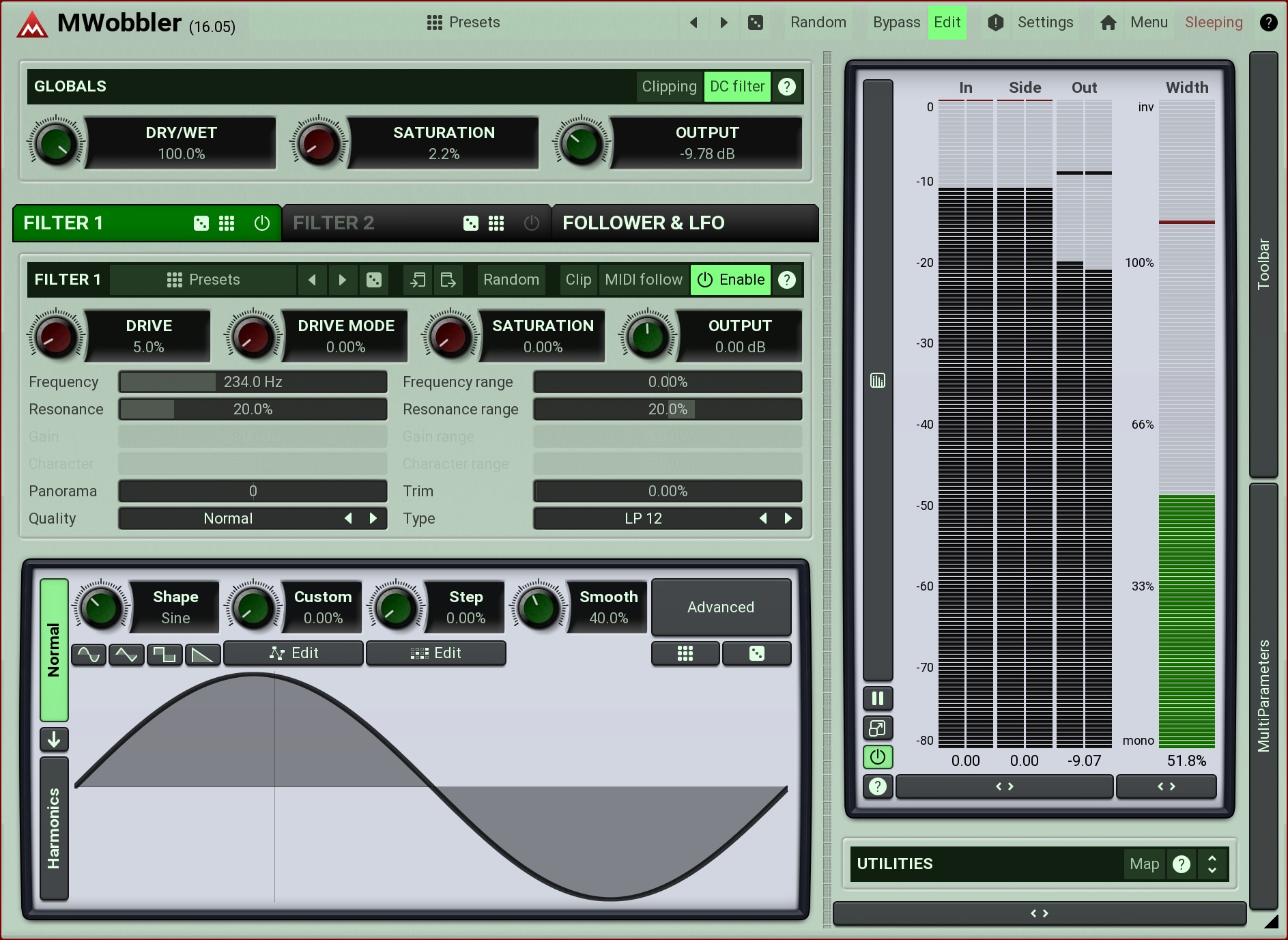
Task: Toggle MIDI follow for Filter 1
Action: click(644, 280)
